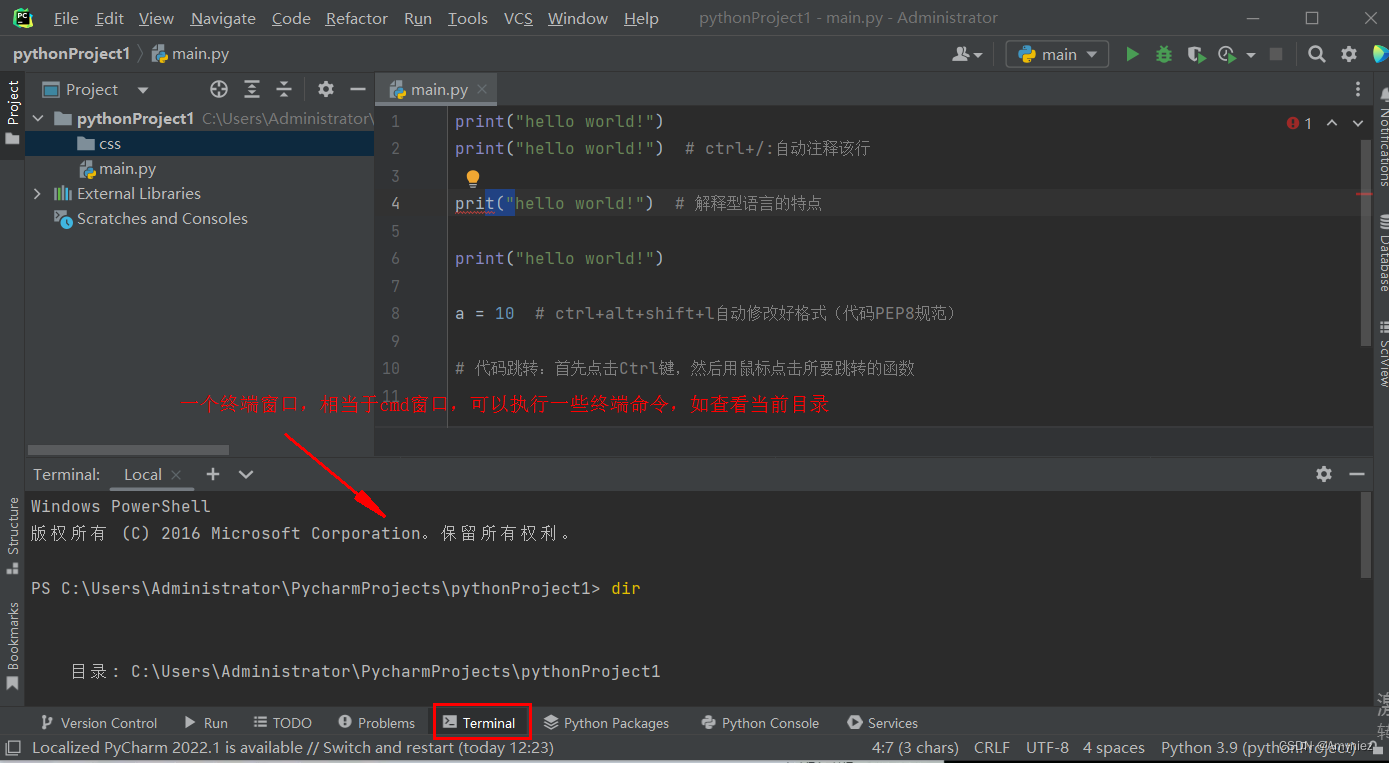Start debugging with the bug icon

pos(1164,54)
